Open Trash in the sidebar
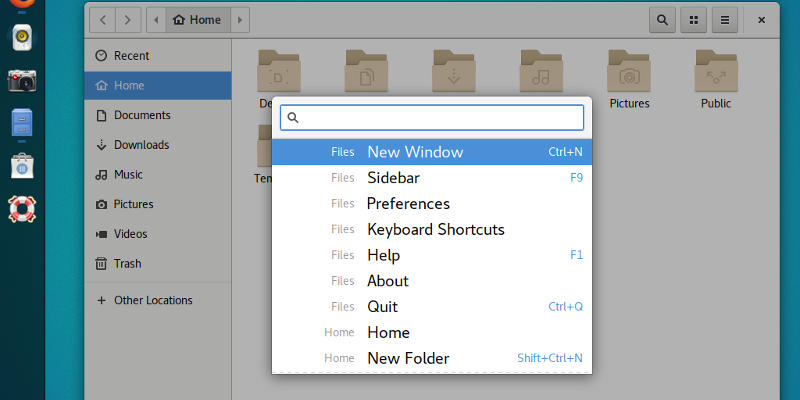Viewport: 800px width, 400px height. coord(127,264)
